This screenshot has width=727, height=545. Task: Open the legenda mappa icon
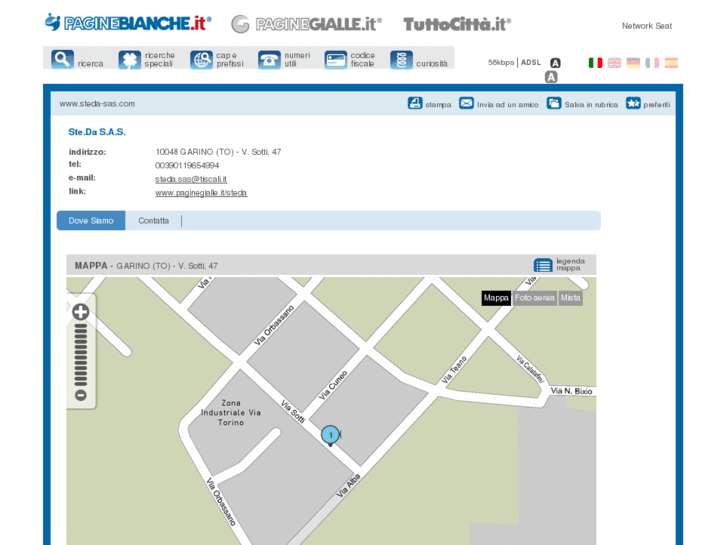point(543,265)
